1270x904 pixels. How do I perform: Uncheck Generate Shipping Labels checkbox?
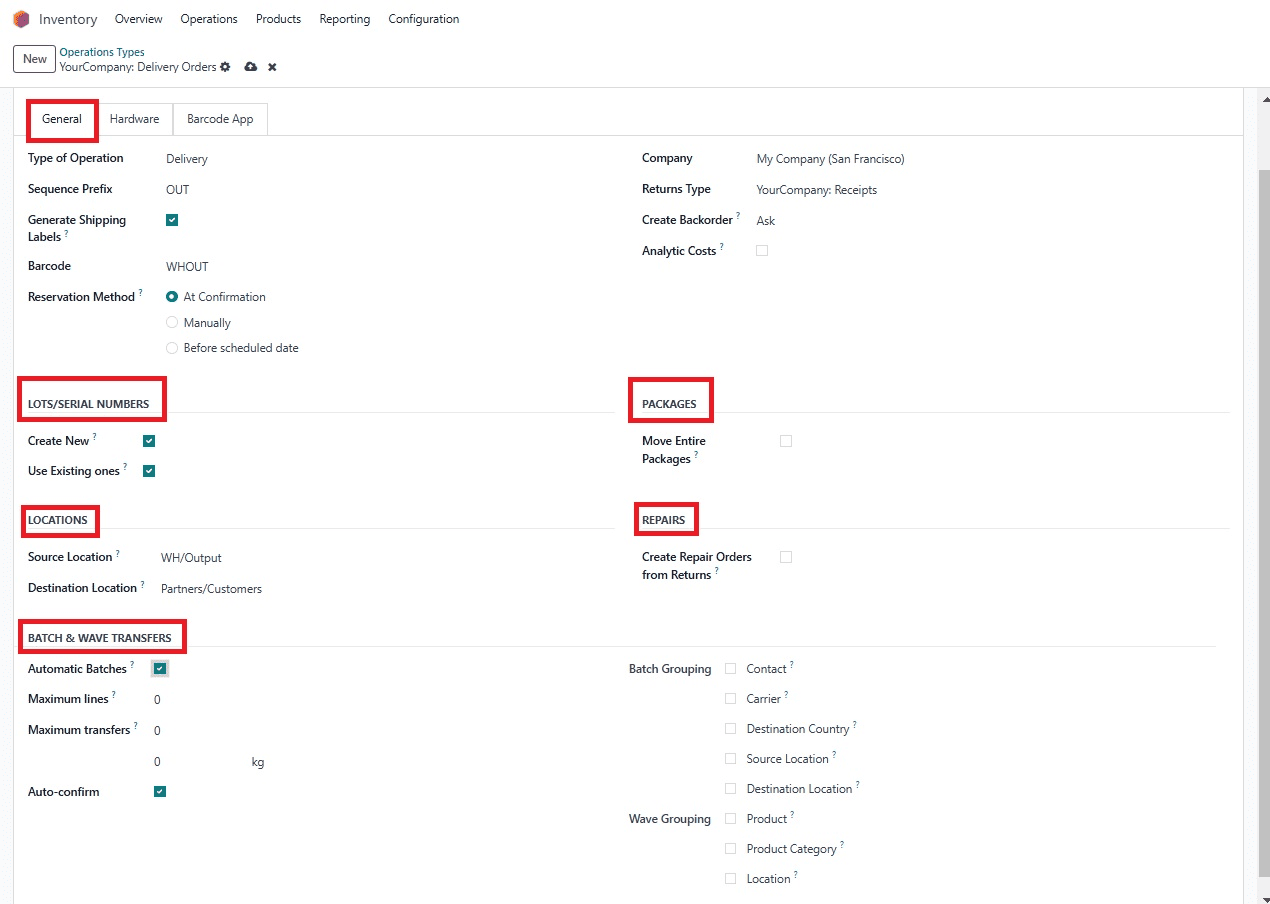[172, 220]
